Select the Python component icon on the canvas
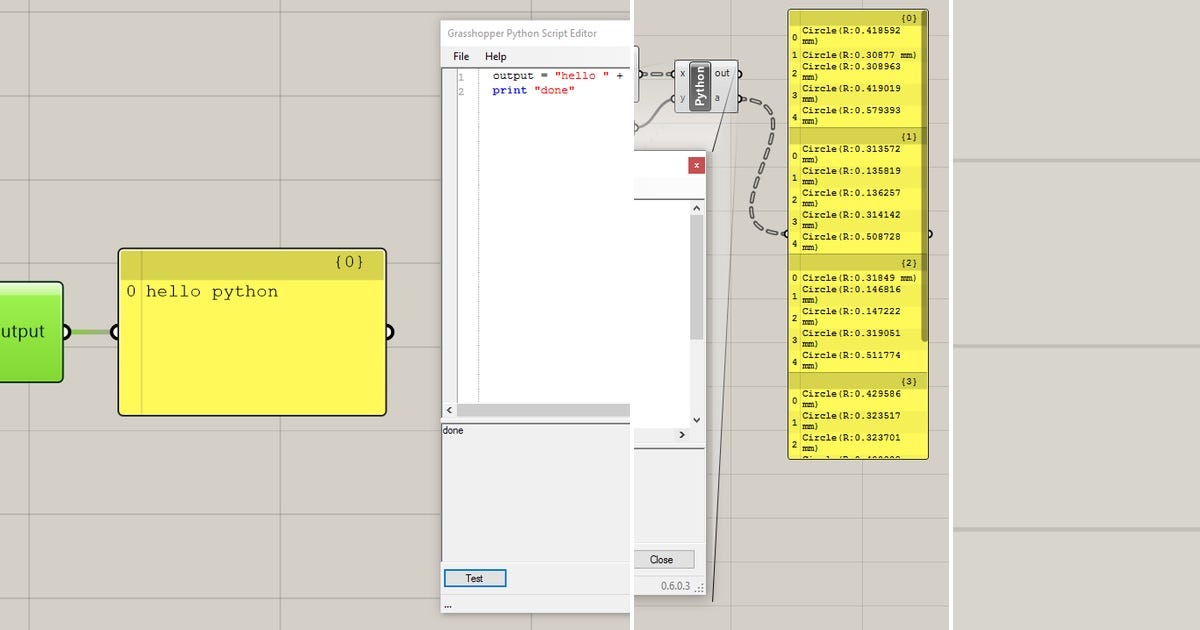Screen dimensions: 1200x630 700,85
